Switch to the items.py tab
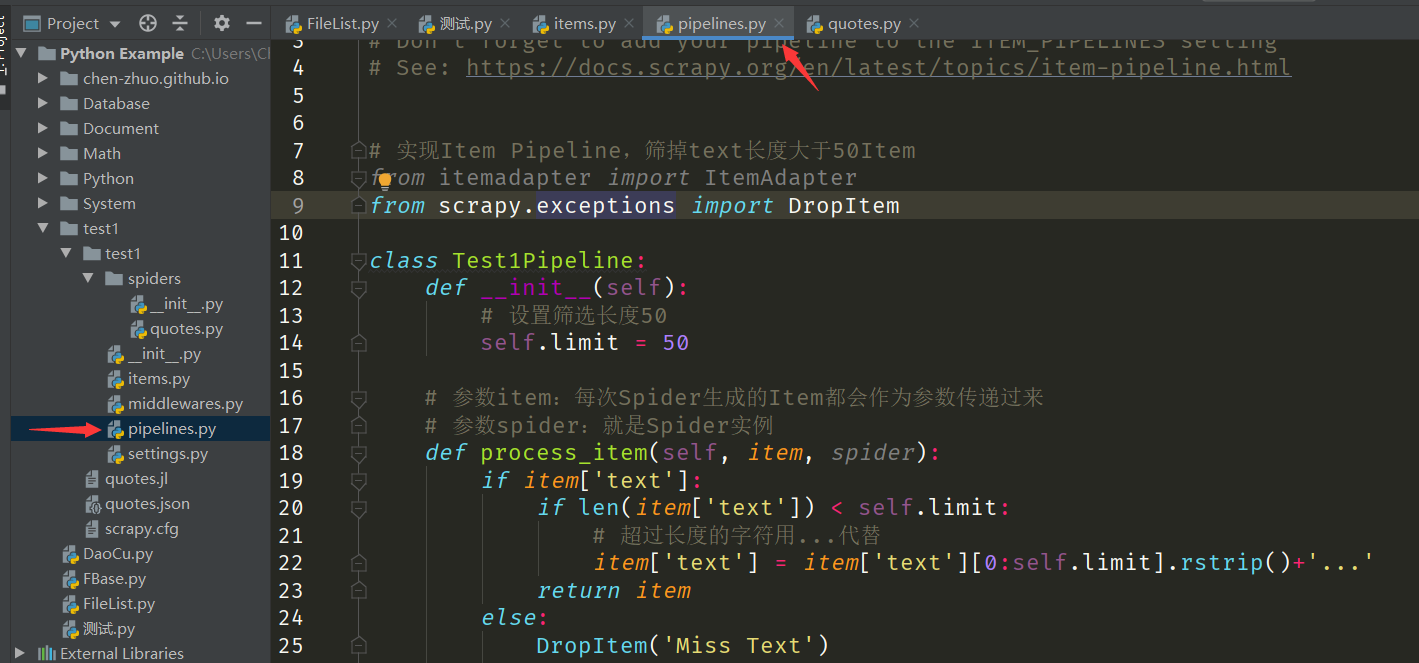The height and width of the screenshot is (663, 1419). pyautogui.click(x=585, y=24)
